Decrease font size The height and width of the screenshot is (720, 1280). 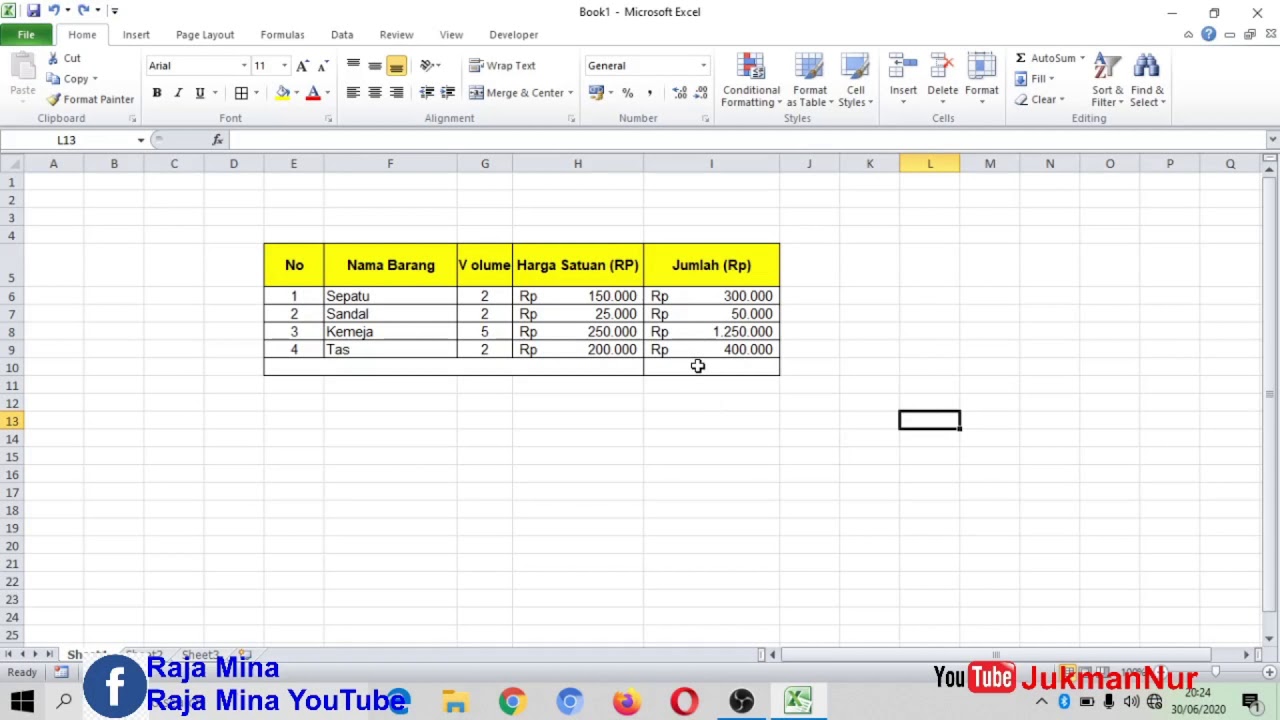[322, 66]
